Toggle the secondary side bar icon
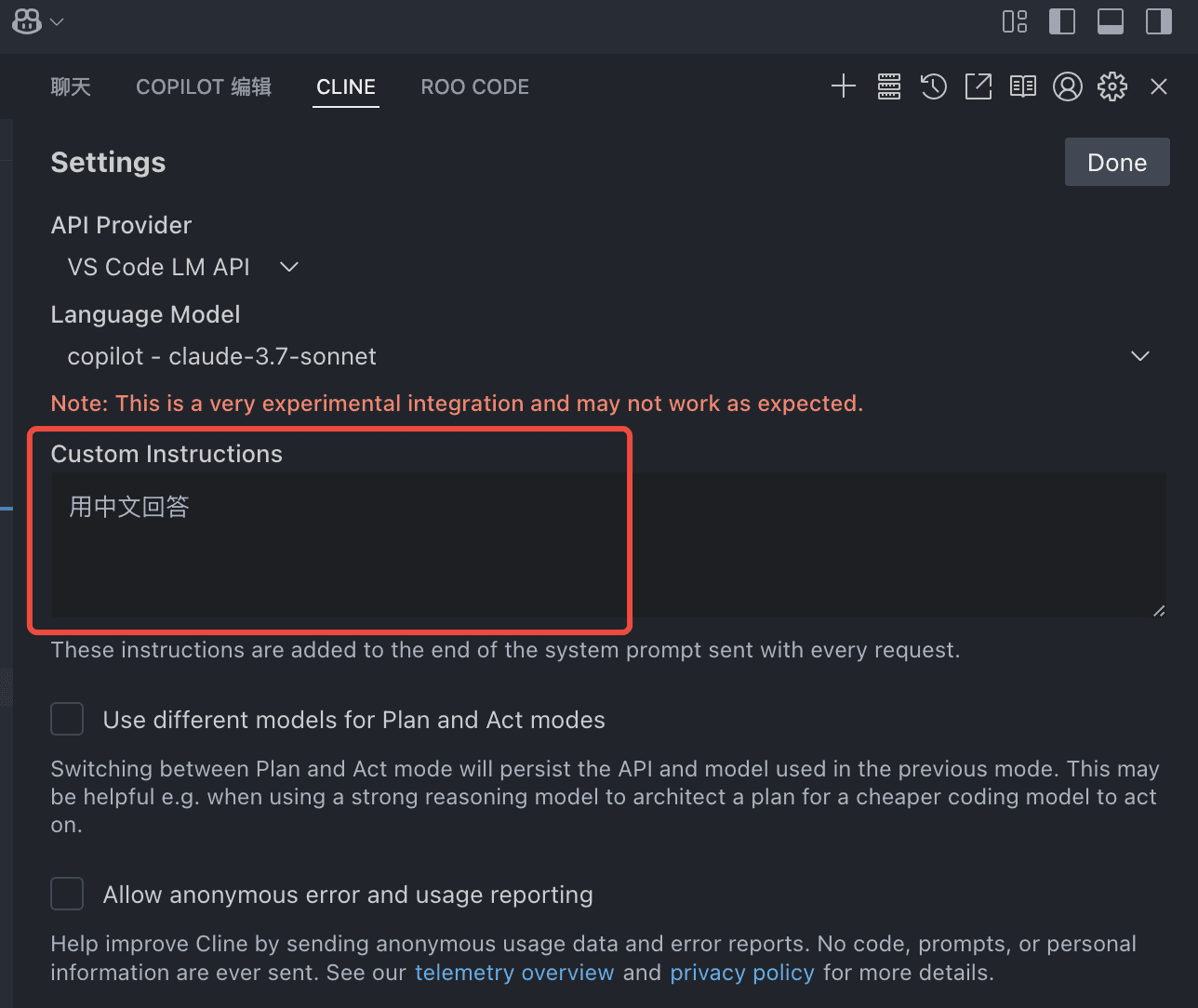 (1159, 21)
